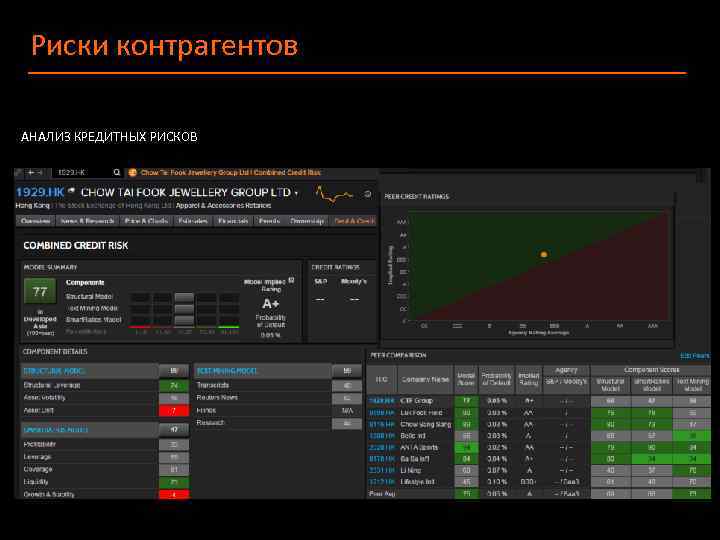Select the Asset Volatility row
Screen dimensions: 720x540
[105, 398]
